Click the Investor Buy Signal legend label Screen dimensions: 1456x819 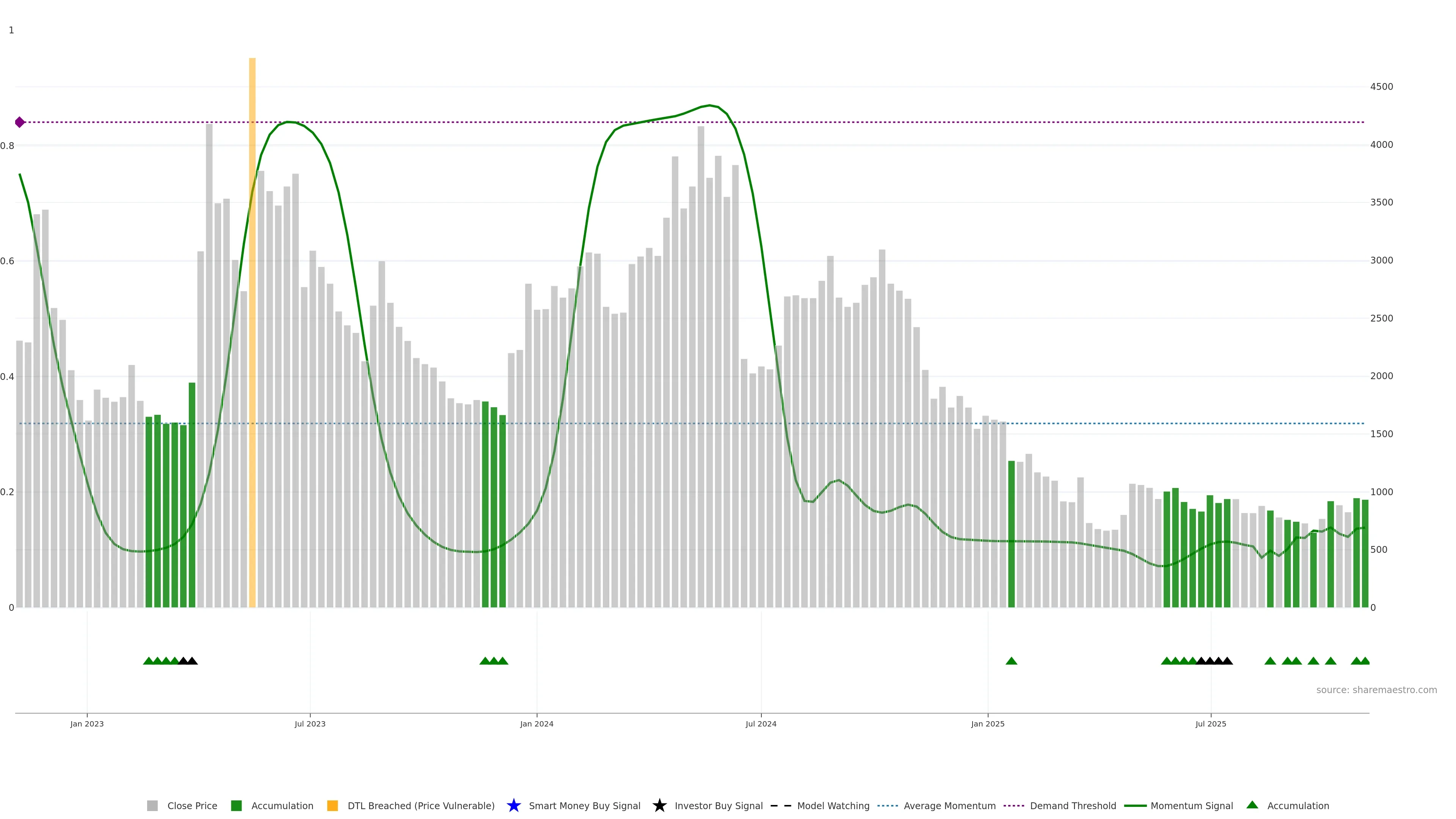[719, 805]
